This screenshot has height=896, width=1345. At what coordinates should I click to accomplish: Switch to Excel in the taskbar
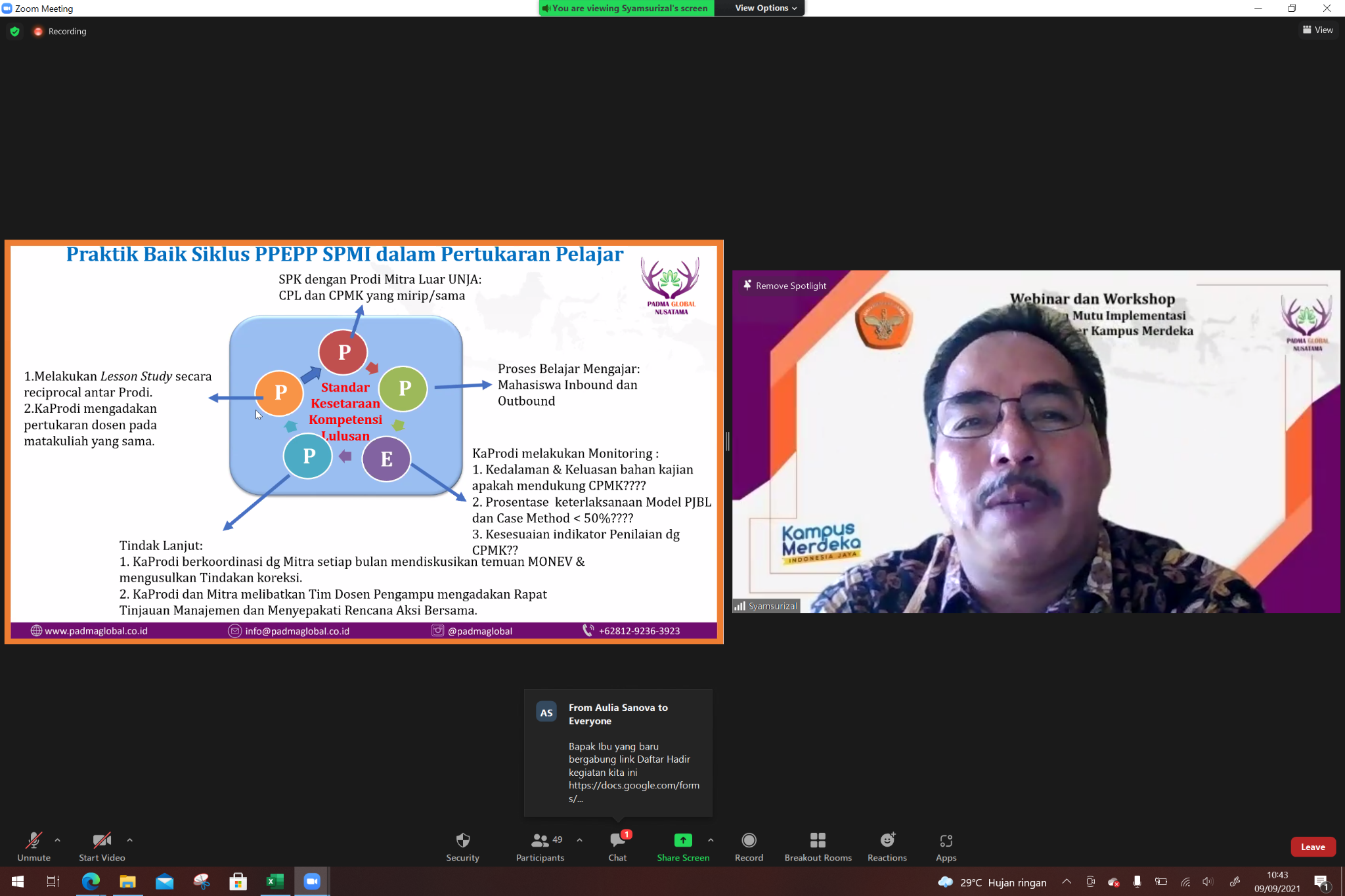tap(275, 882)
